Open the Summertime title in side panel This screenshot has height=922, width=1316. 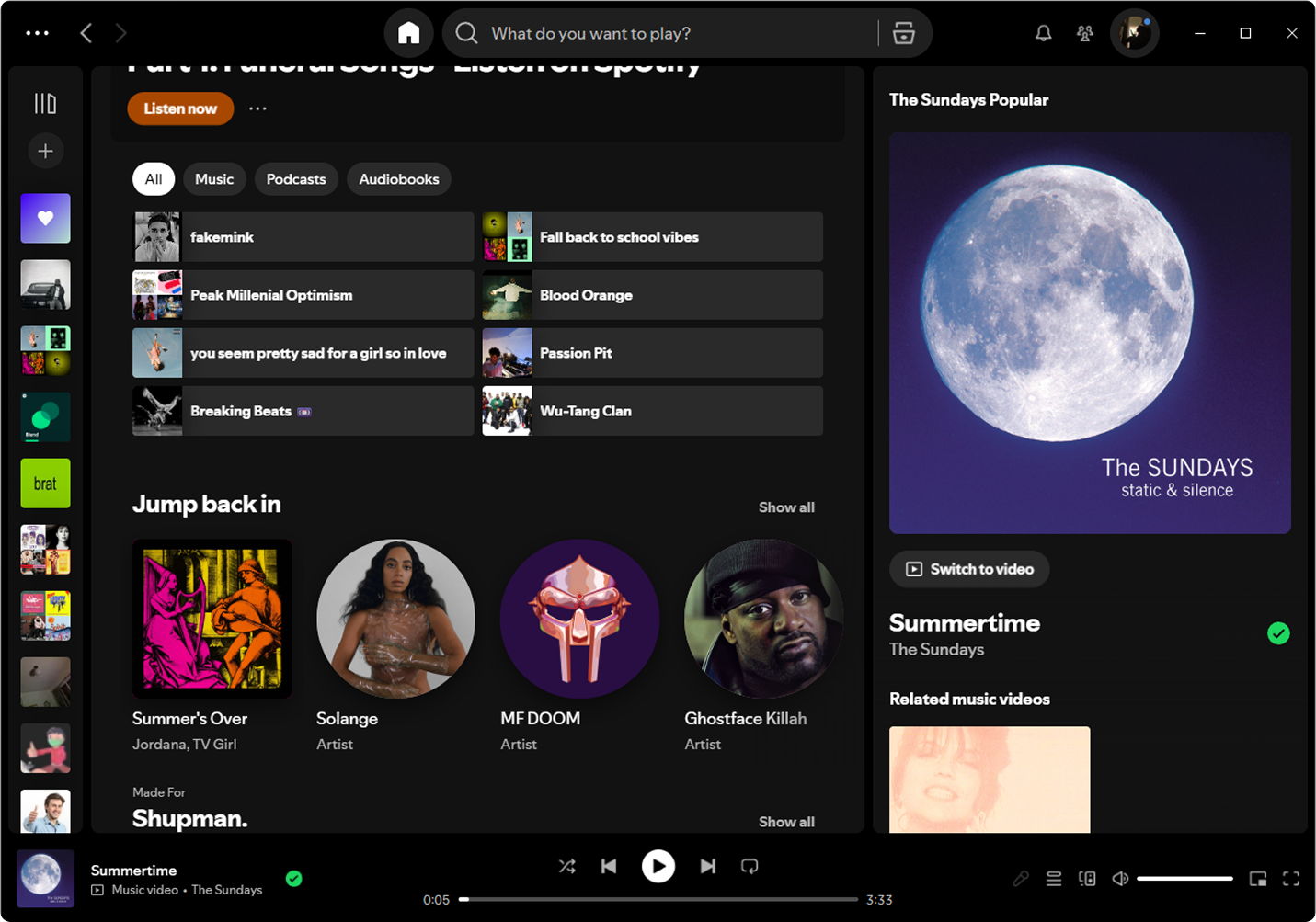click(965, 623)
